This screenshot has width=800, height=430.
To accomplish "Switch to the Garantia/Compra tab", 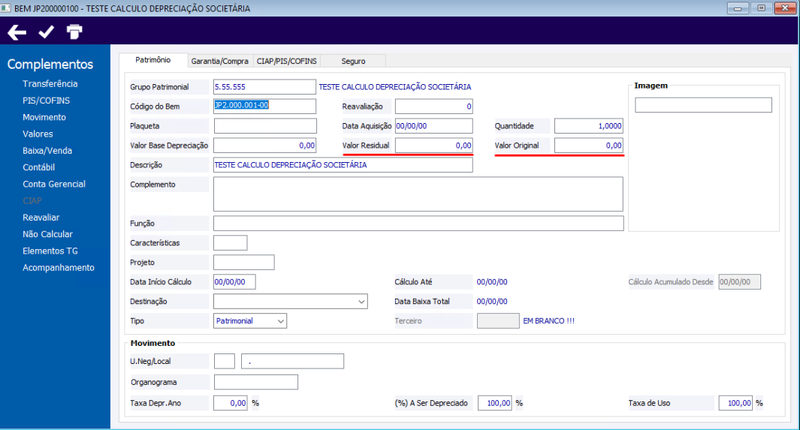I will tap(219, 61).
